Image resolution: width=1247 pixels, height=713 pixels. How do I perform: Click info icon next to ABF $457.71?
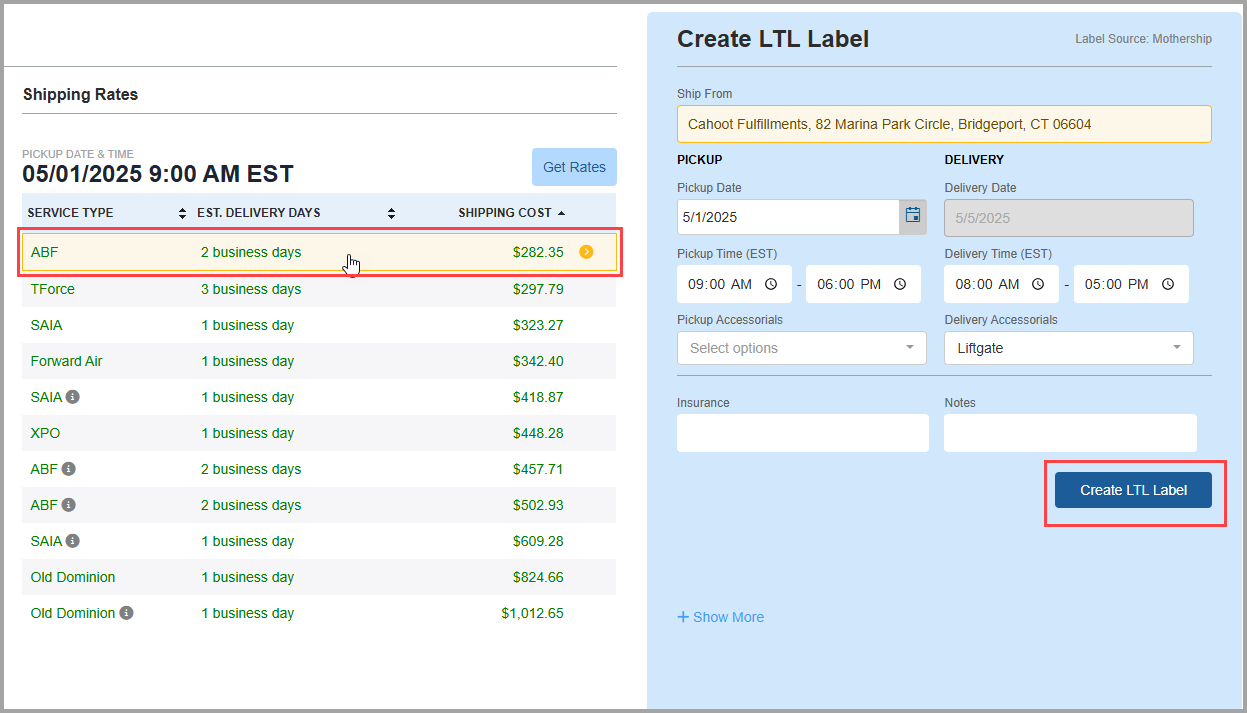[68, 469]
